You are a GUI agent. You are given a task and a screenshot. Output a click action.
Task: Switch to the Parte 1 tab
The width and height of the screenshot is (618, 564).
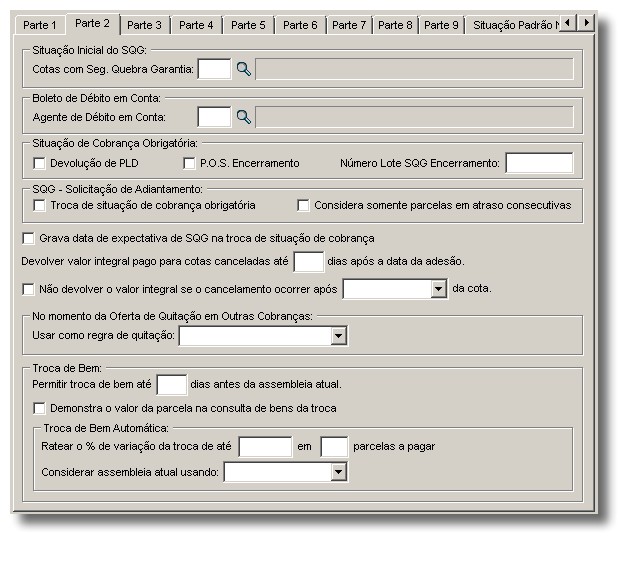[x=40, y=25]
